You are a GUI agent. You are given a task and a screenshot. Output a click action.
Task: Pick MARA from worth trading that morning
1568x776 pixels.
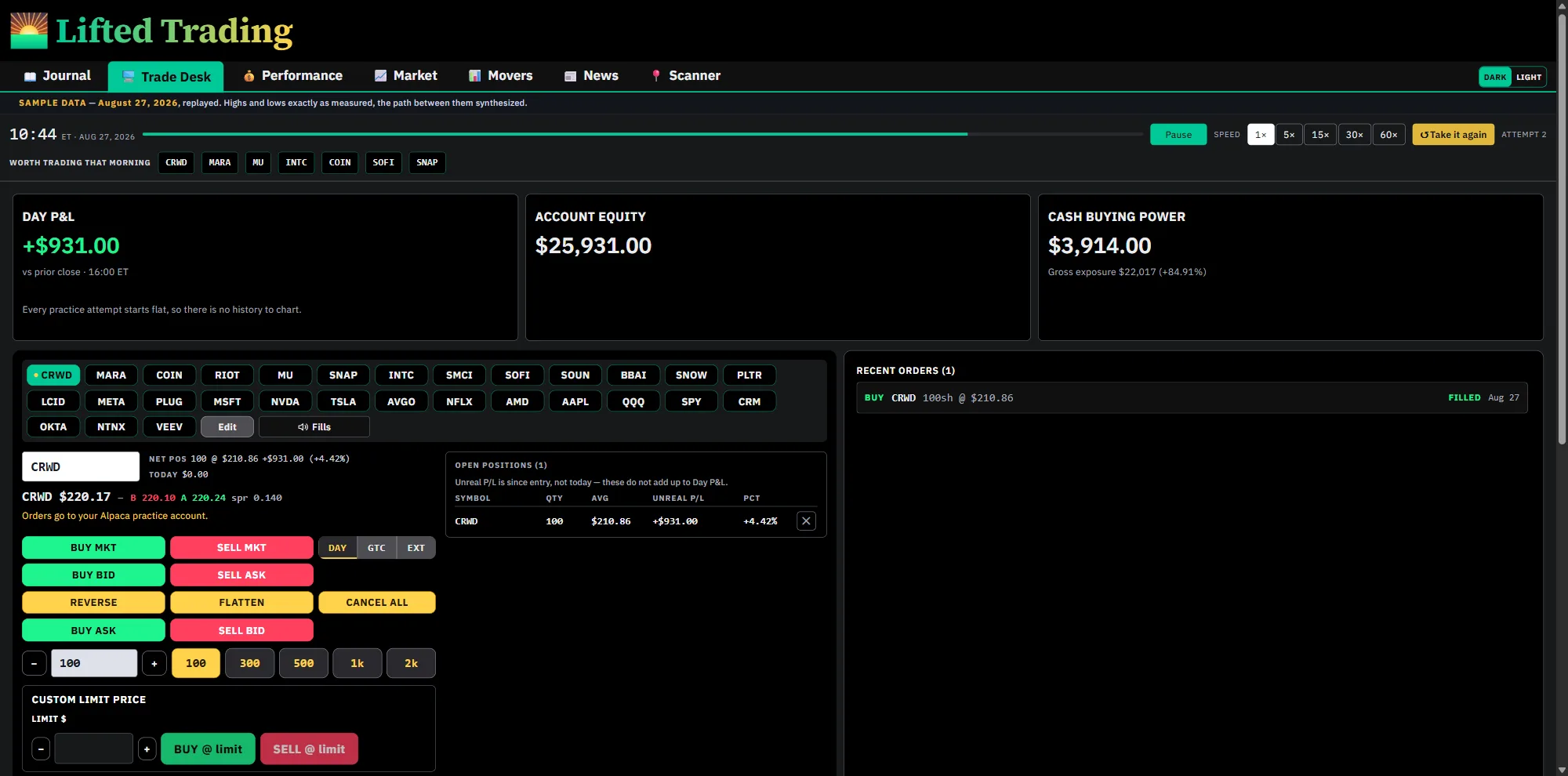pyautogui.click(x=220, y=163)
